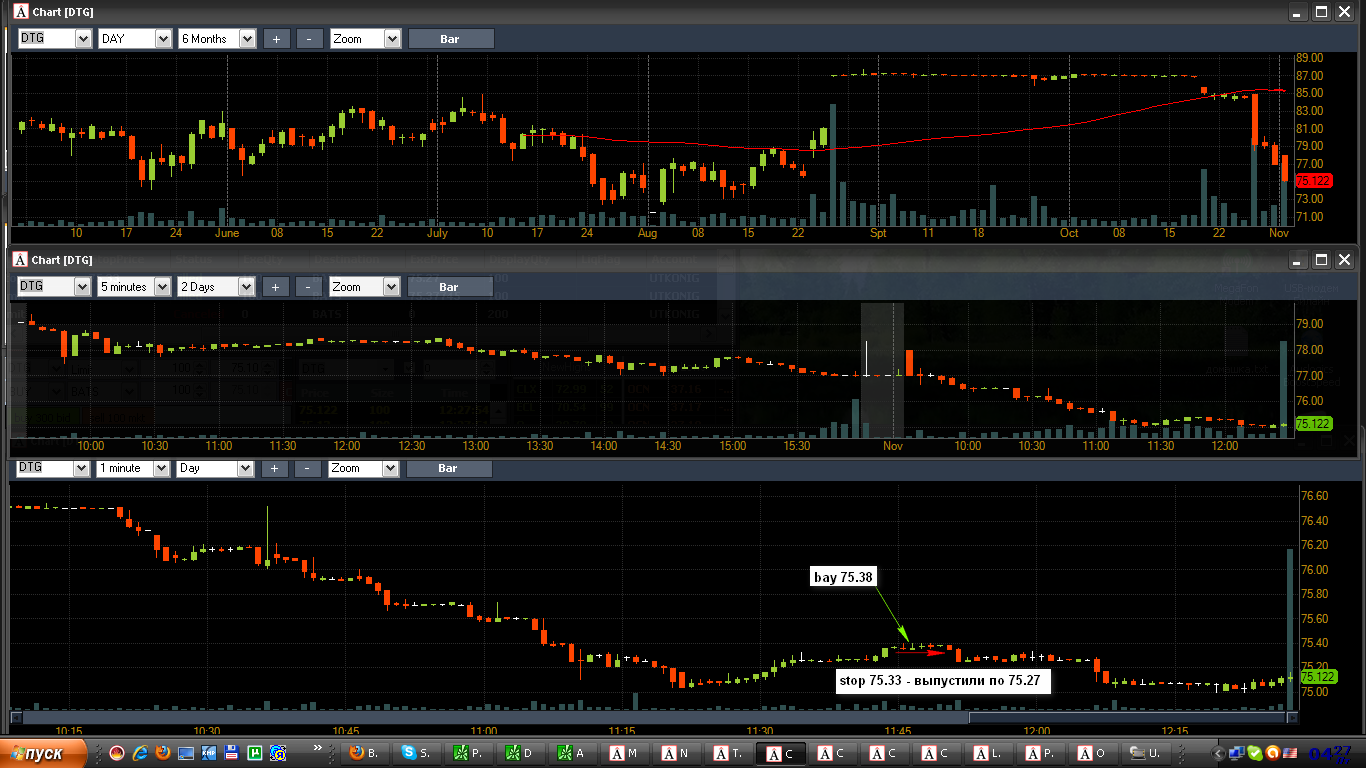Click minus button in 1 minute chart

point(308,468)
